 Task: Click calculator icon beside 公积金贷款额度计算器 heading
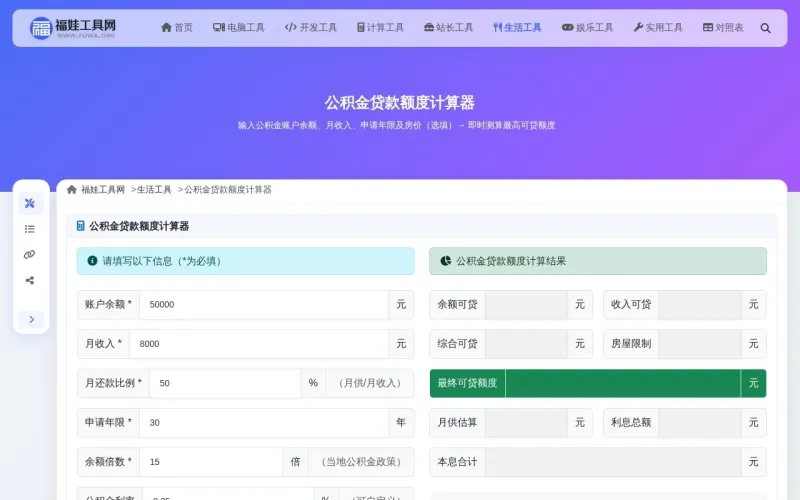(x=80, y=226)
